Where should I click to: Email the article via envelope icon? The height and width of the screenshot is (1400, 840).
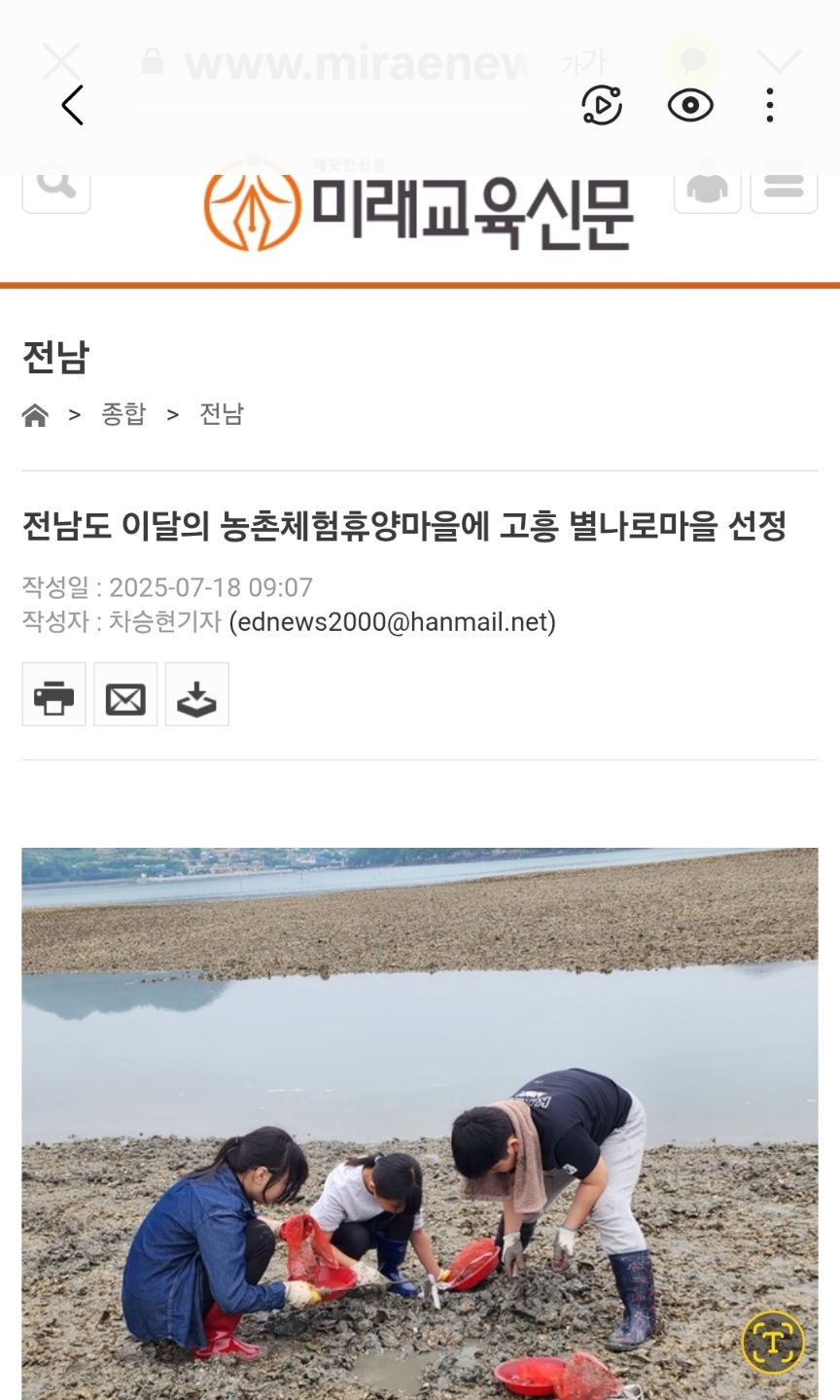[125, 694]
